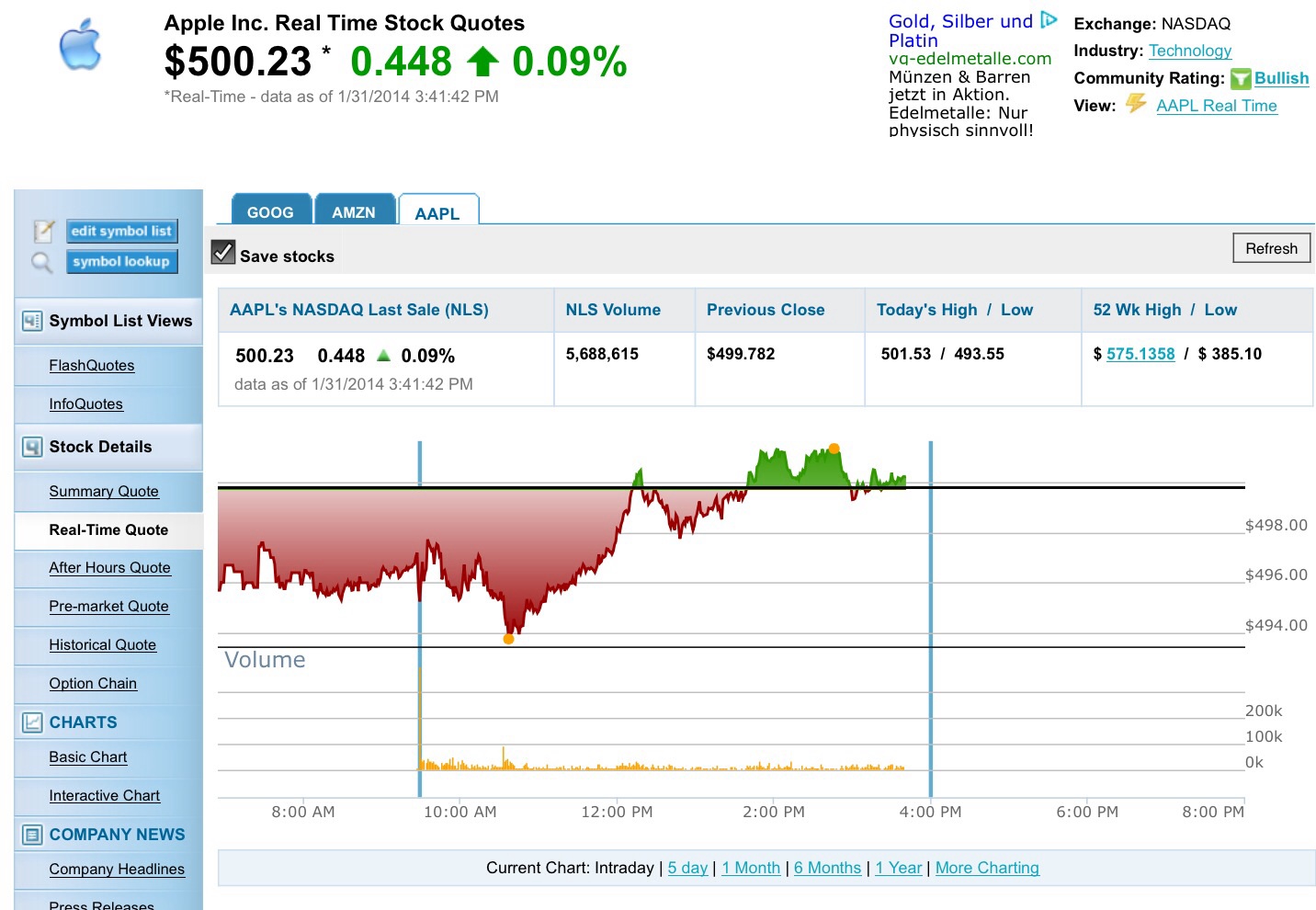Click the 52 week low value $385.10
This screenshot has width=1316, height=910.
1230,354
